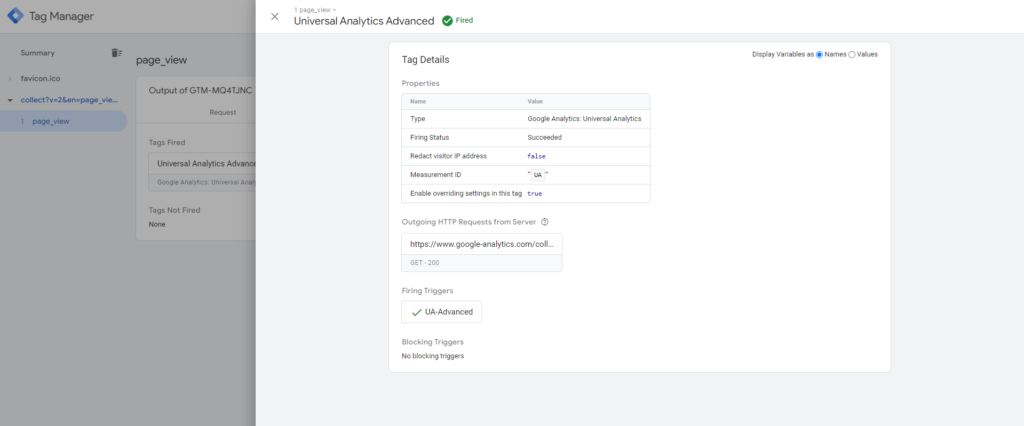Click 'Enable overriding settings in this tag' row name
1024x426 pixels.
(466, 194)
